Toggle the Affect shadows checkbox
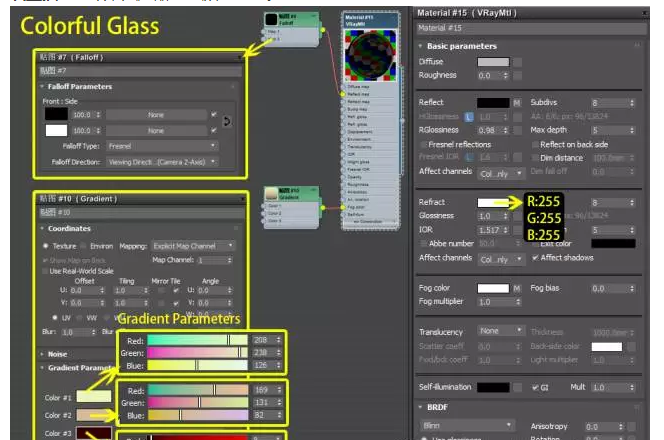This screenshot has height=440, width=664. [x=535, y=257]
